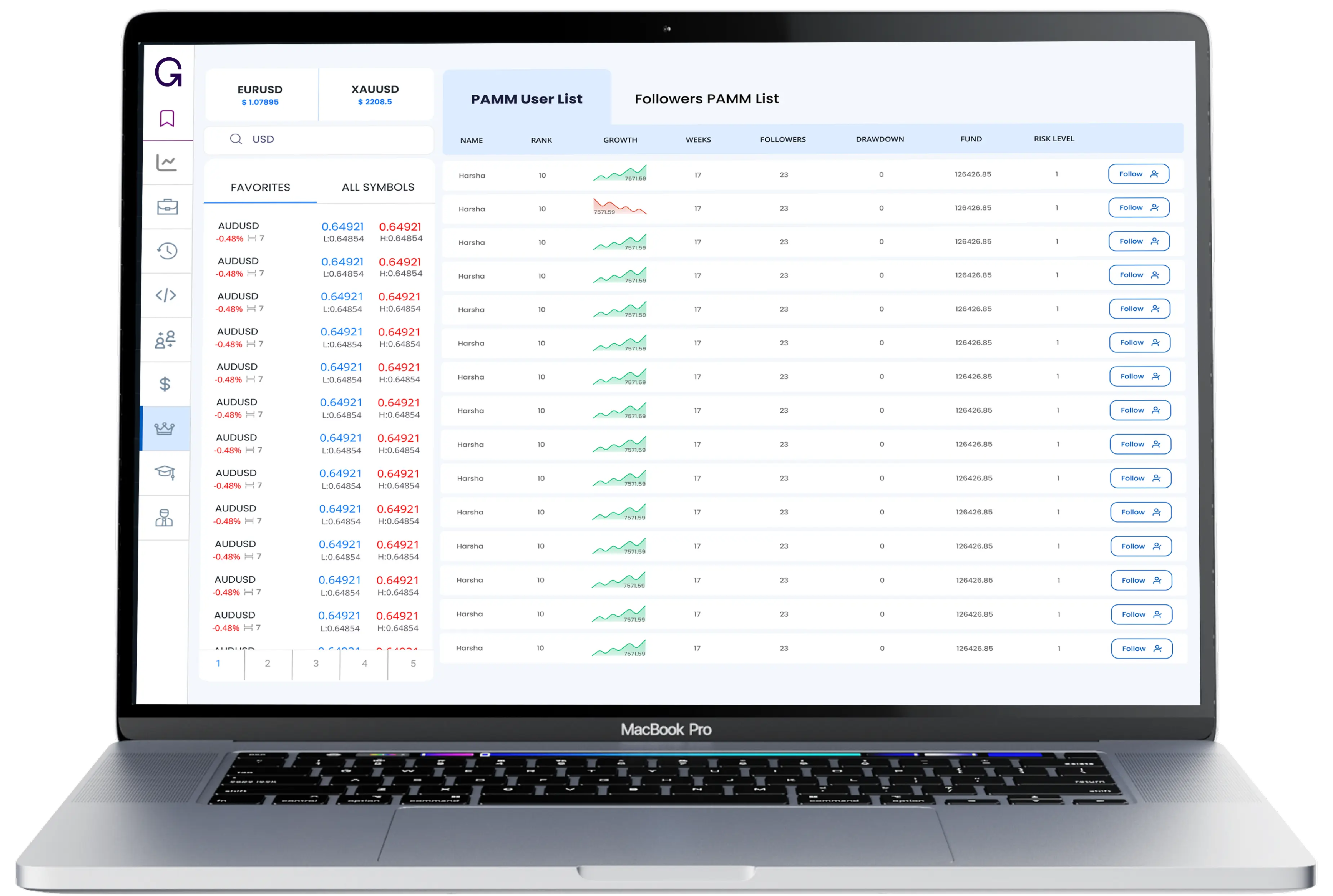Open the bookmark icon in sidebar
Image resolution: width=1333 pixels, height=896 pixels.
(167, 118)
